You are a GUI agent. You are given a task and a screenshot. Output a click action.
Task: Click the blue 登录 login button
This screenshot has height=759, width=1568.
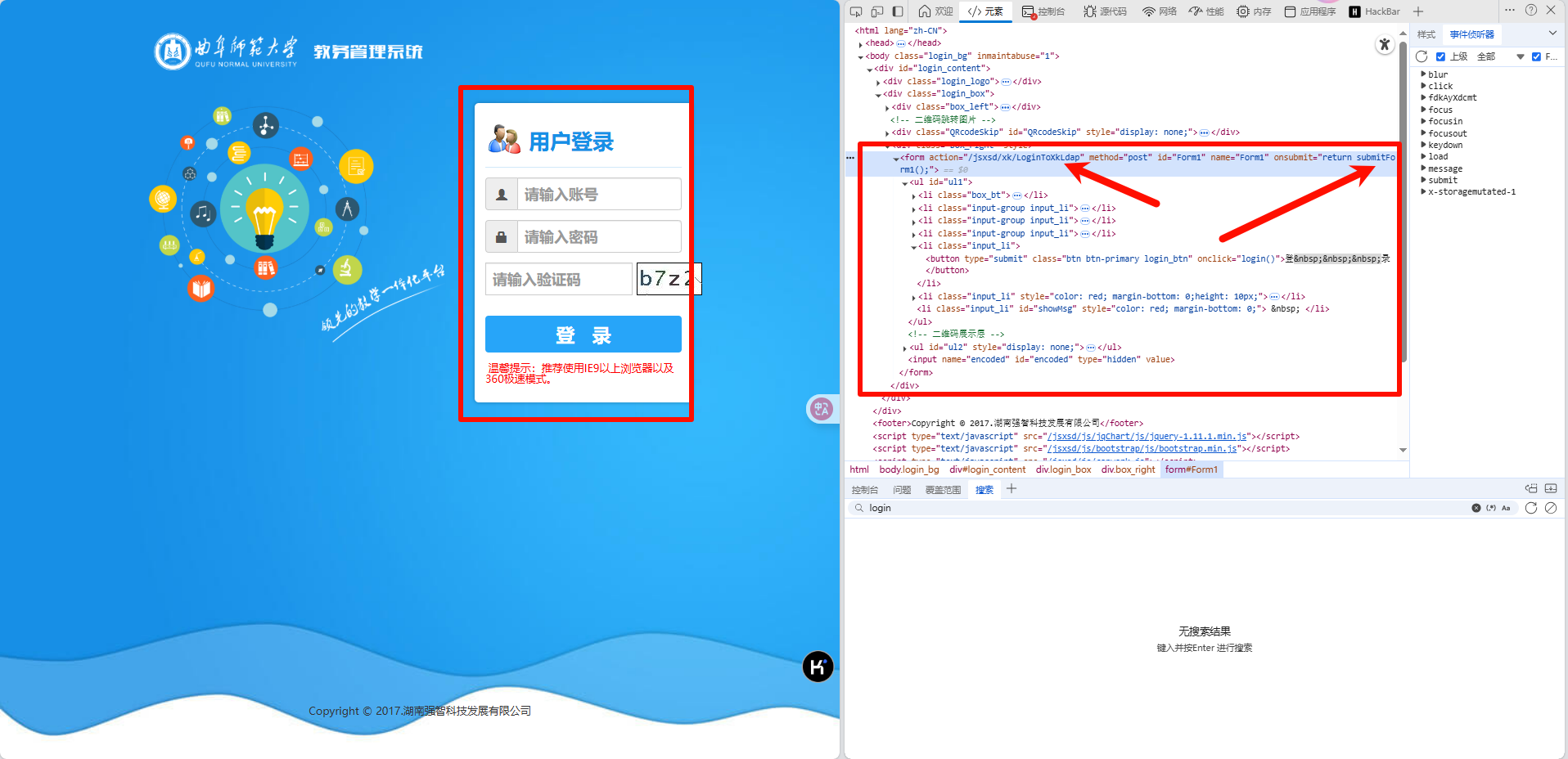coord(583,334)
